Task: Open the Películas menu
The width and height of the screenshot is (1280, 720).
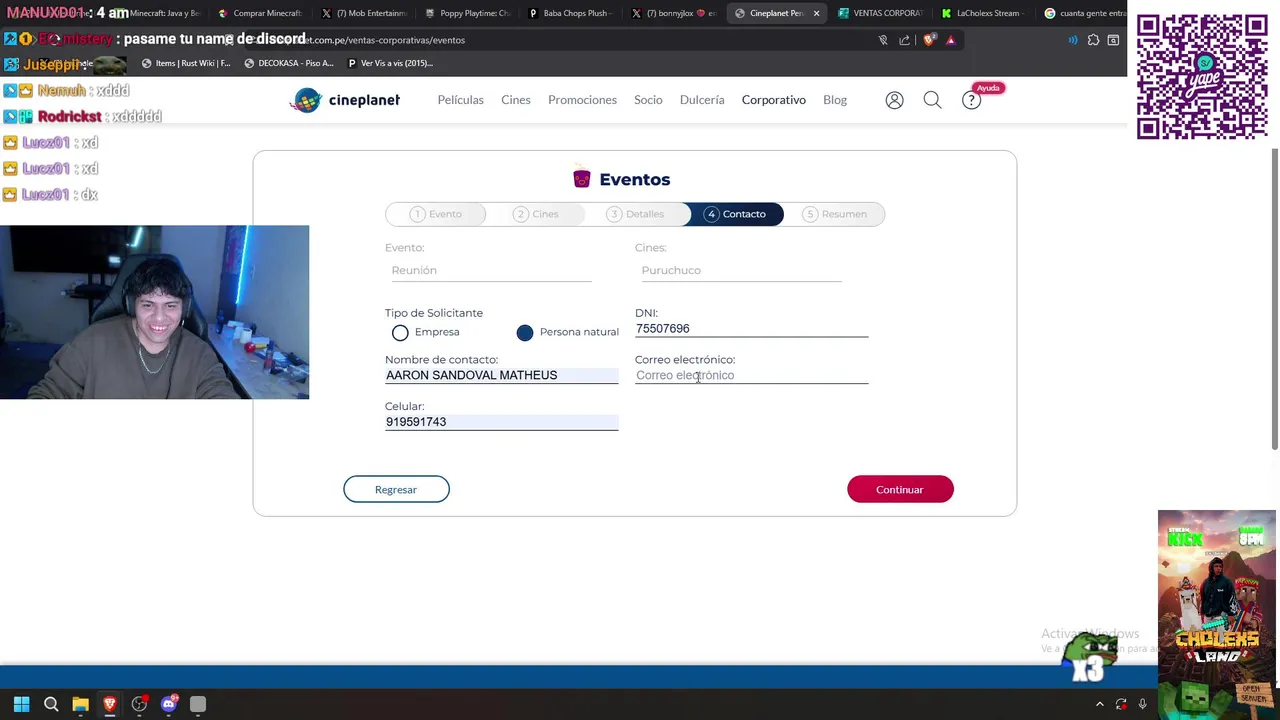Action: [460, 100]
